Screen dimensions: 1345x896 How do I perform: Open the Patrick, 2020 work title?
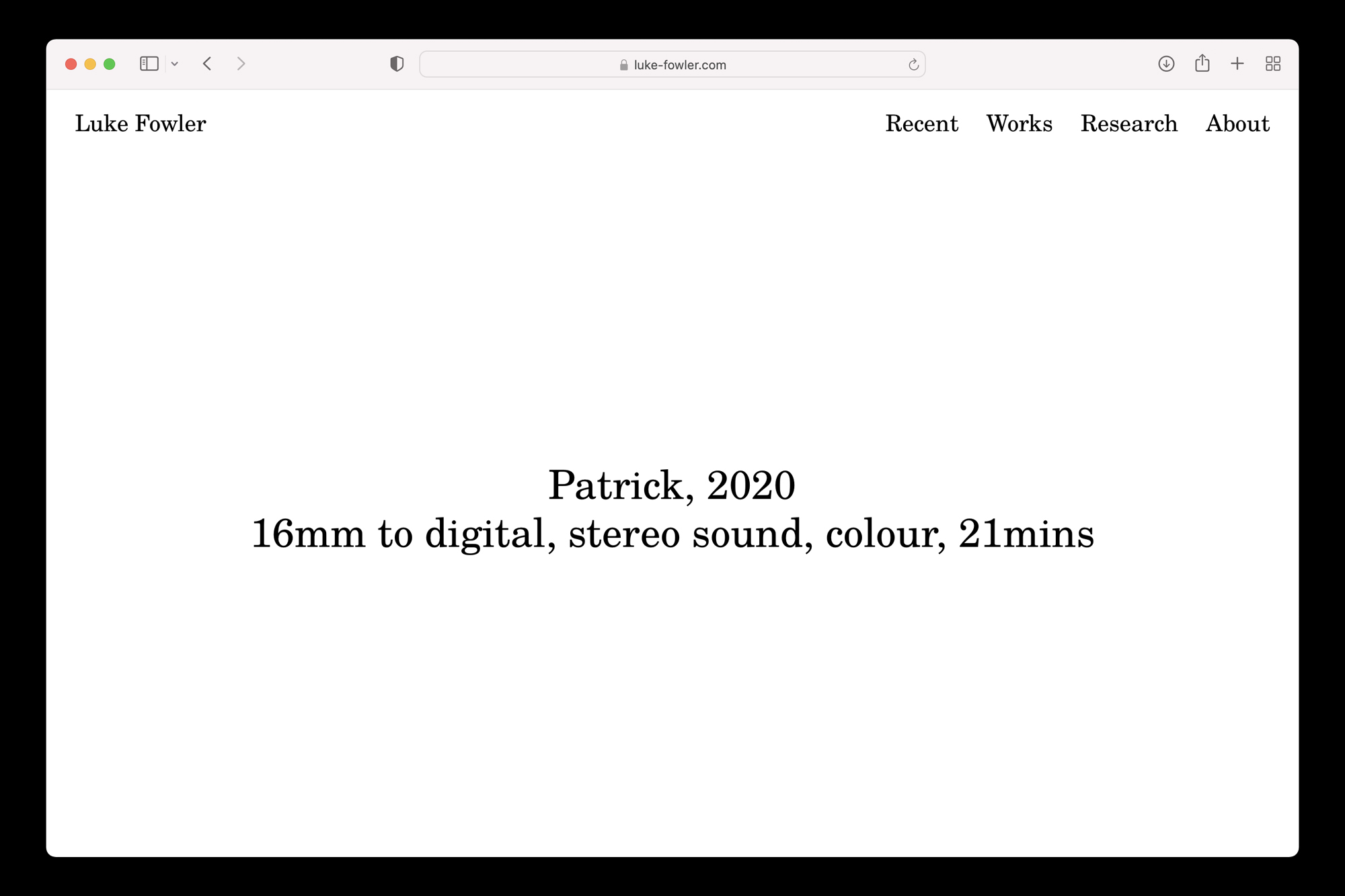(671, 485)
